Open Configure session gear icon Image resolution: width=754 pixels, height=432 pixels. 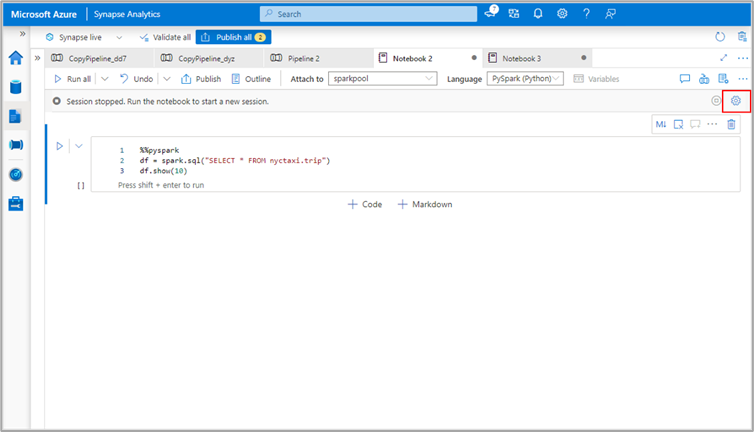coord(736,101)
